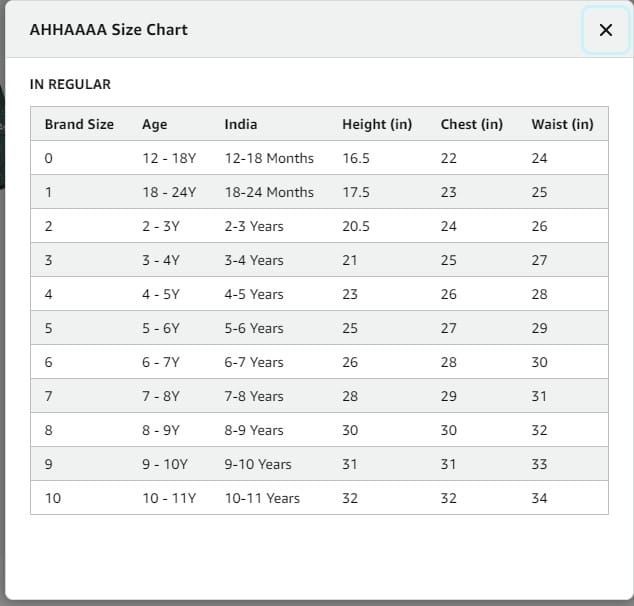Select the 6 - 7Y age cell
Viewport: 634px width, 606px height.
click(161, 362)
